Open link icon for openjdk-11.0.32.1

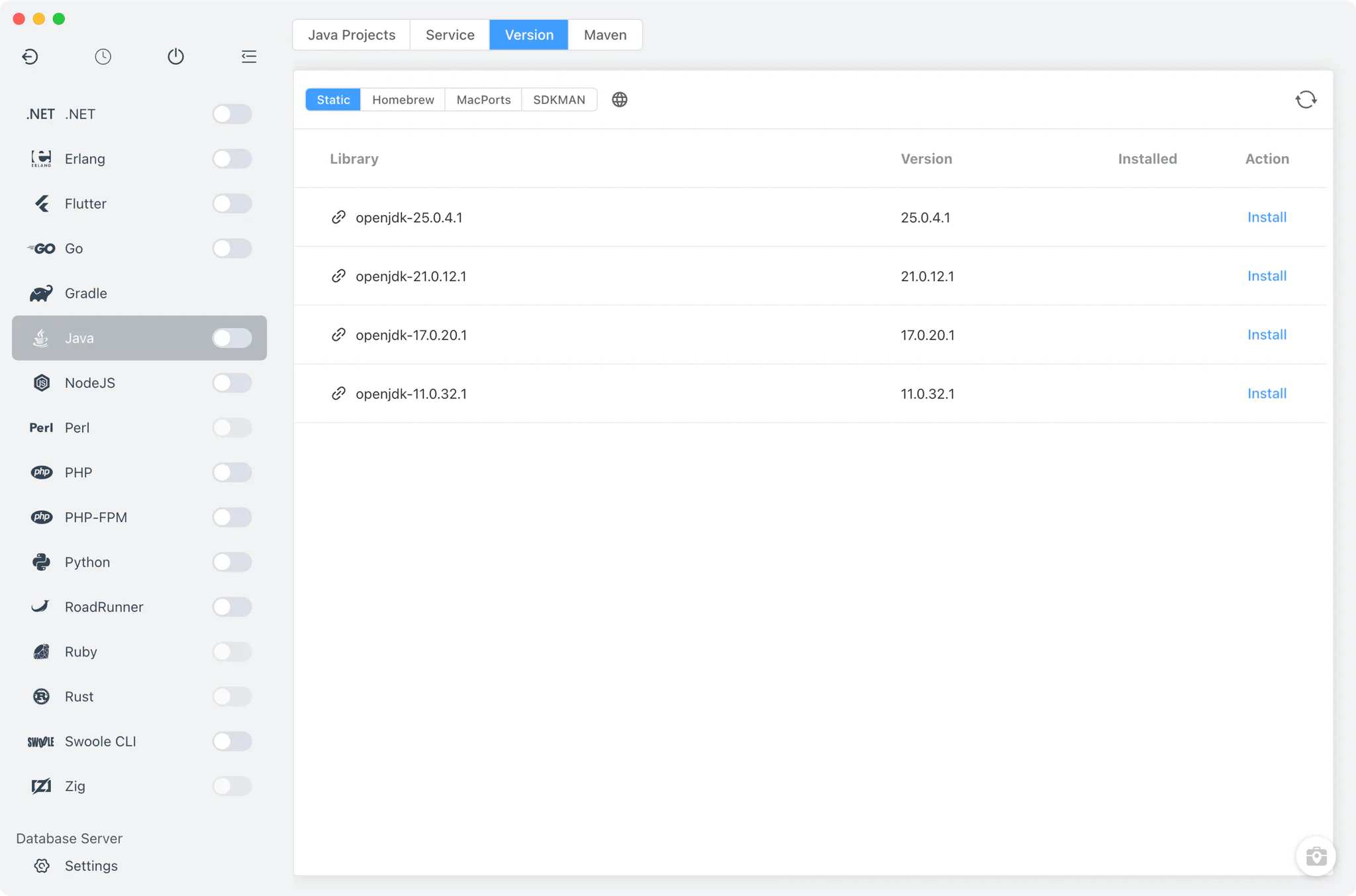[x=338, y=394]
